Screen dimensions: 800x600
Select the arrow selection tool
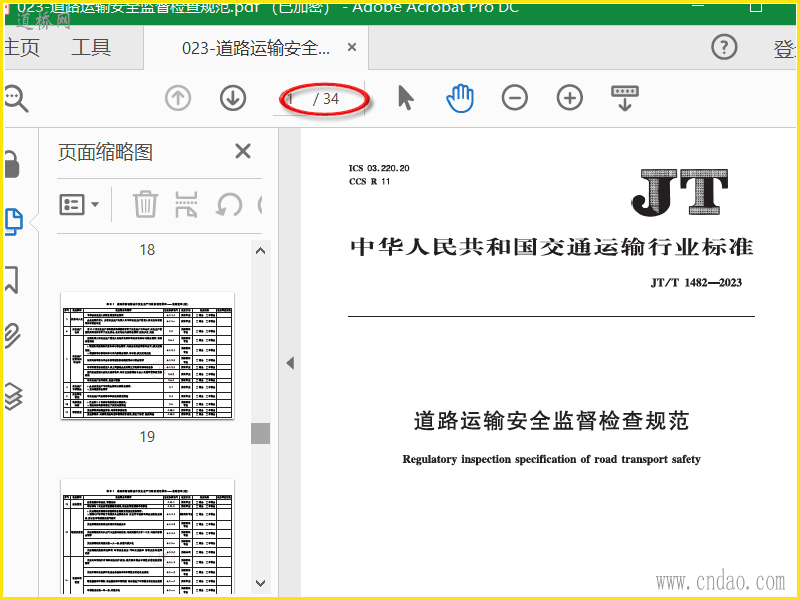[x=406, y=98]
